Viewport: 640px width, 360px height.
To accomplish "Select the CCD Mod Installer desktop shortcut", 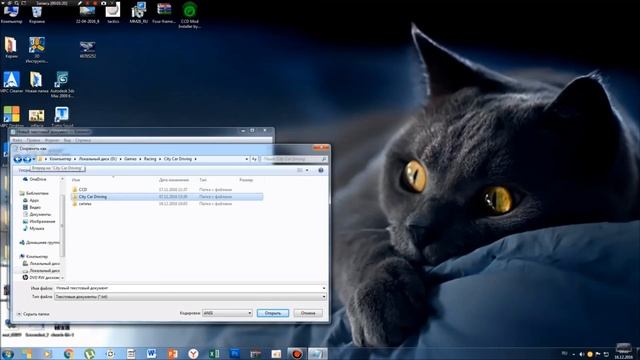I will (x=189, y=15).
